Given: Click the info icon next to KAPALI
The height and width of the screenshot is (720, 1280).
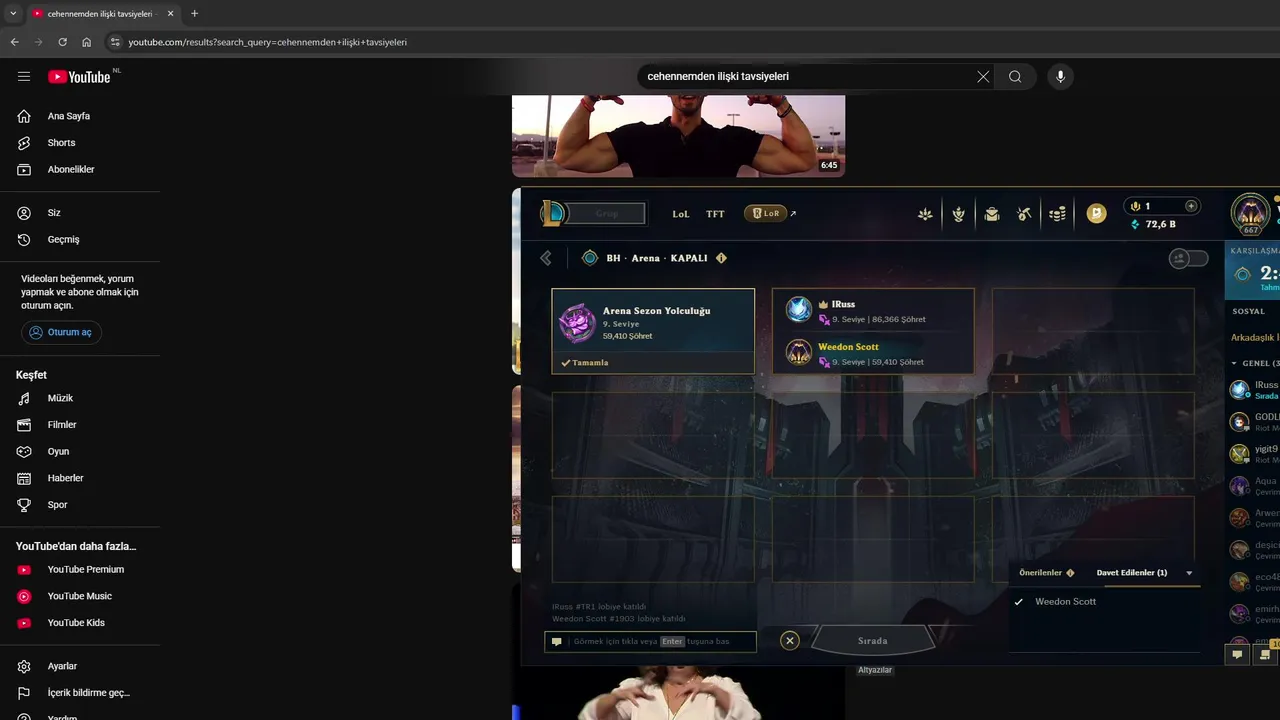Looking at the screenshot, I should pyautogui.click(x=721, y=258).
